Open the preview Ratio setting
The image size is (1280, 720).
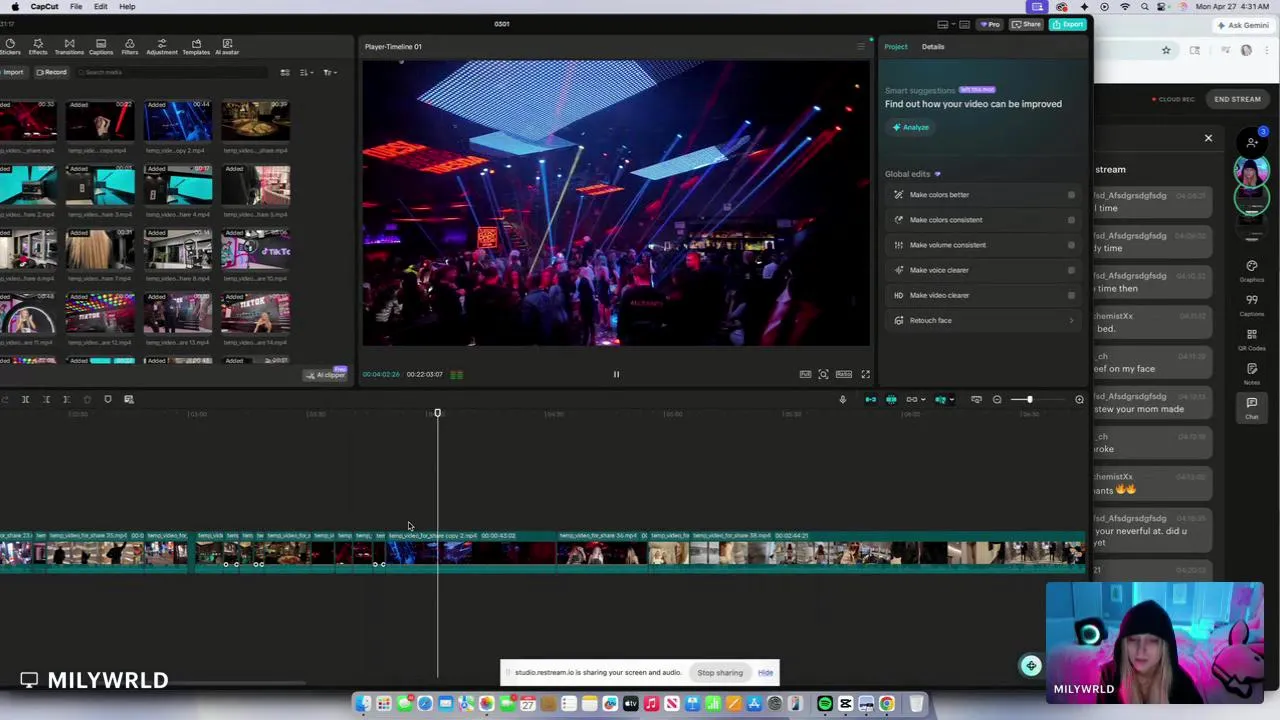pos(844,374)
